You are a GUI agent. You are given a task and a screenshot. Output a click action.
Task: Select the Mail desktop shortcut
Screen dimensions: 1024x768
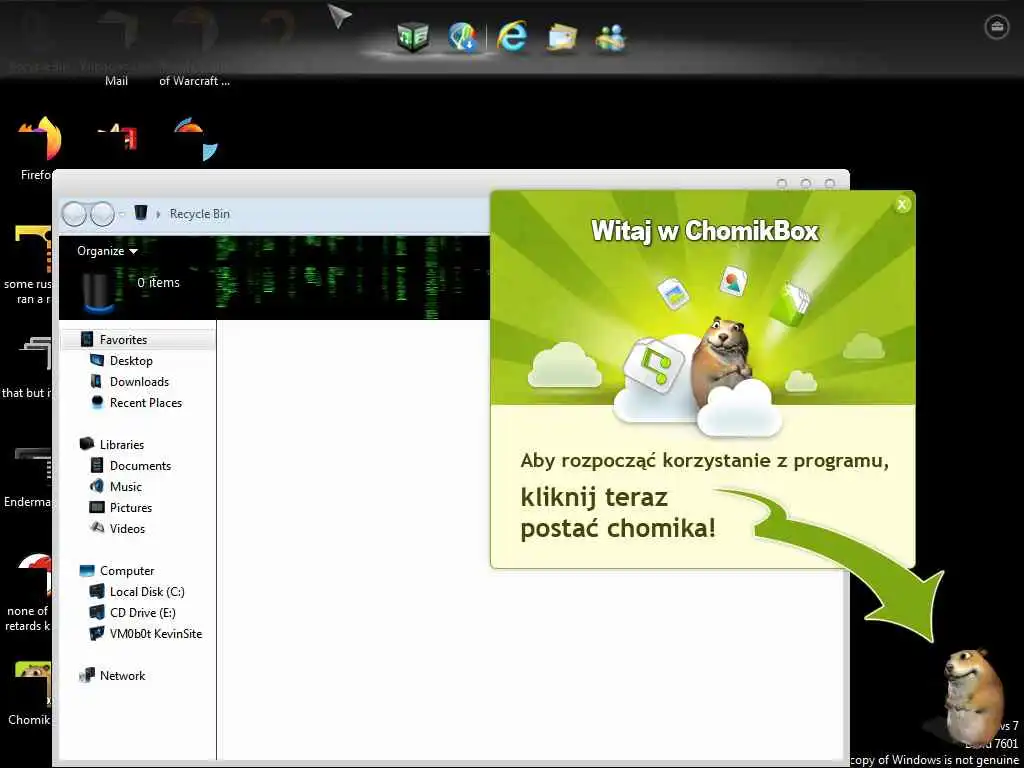116,81
